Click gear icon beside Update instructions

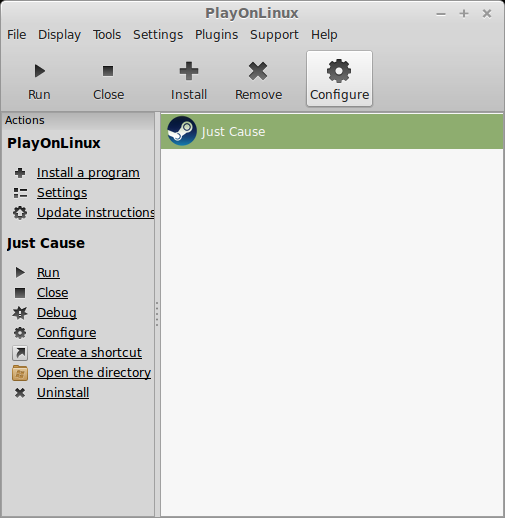[x=20, y=213]
